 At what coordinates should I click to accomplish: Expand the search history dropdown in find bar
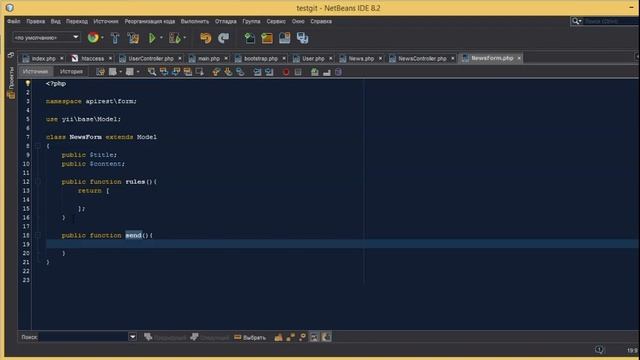tap(133, 337)
